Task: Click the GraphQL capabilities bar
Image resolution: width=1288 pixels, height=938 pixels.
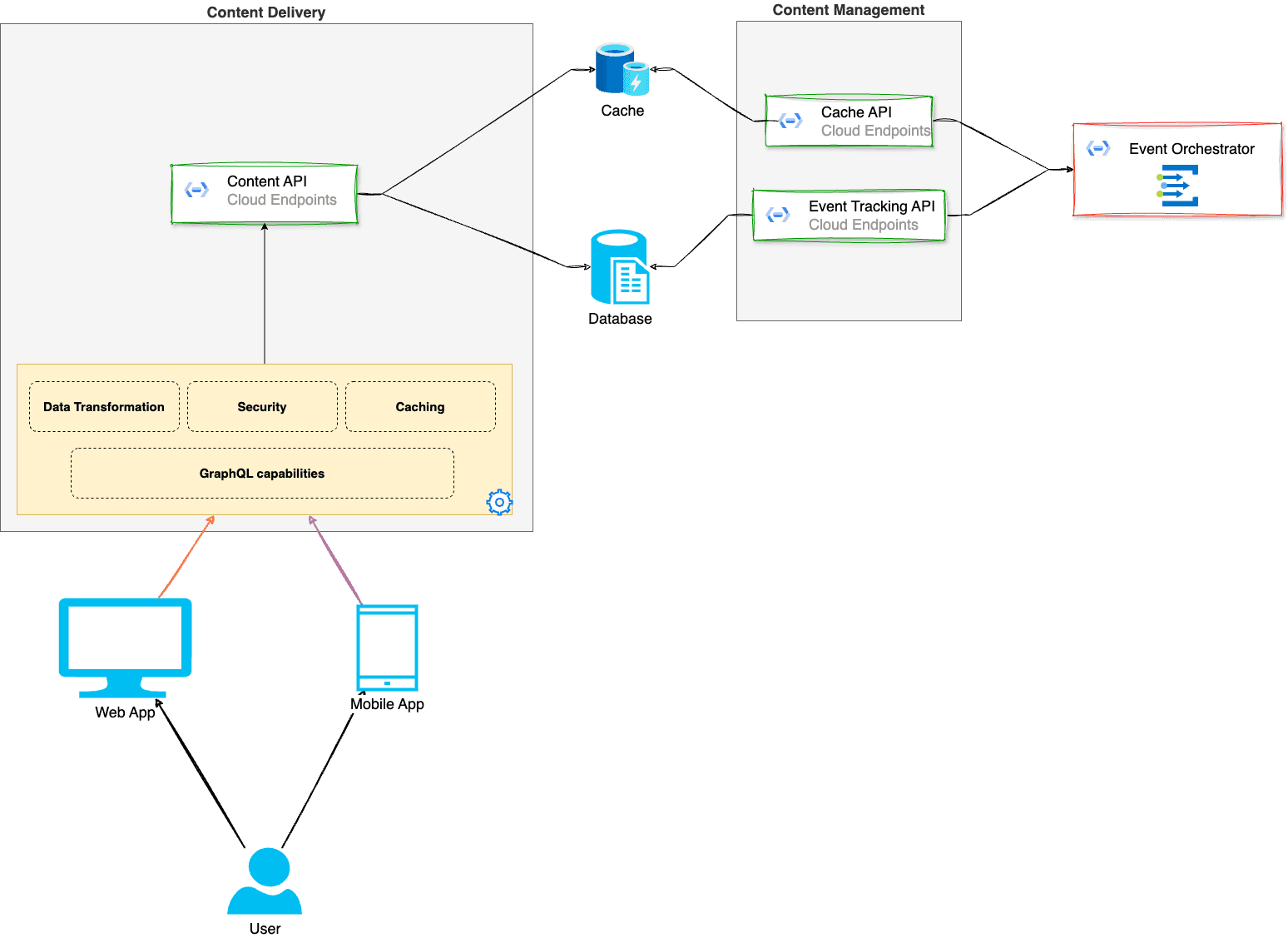Action: 261,473
